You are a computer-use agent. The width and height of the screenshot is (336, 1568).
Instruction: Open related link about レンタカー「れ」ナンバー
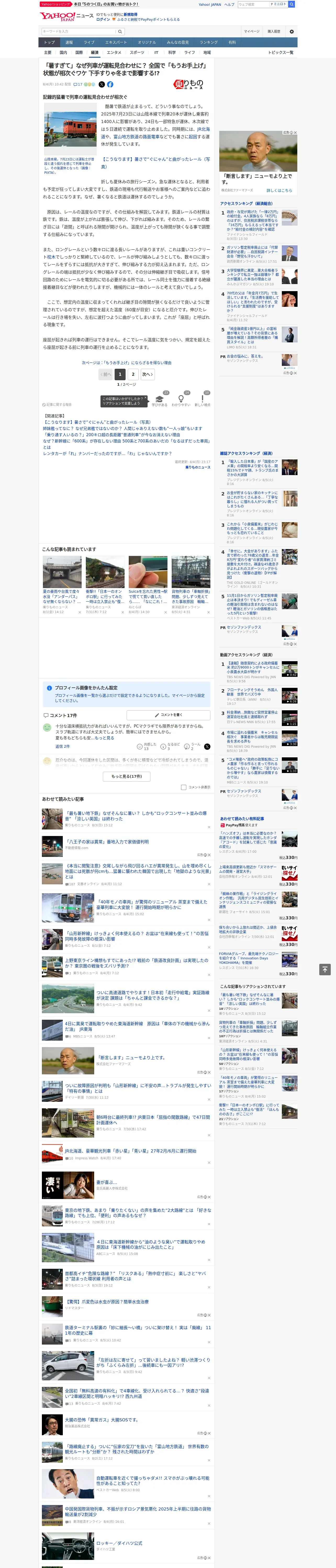pyautogui.click(x=107, y=453)
